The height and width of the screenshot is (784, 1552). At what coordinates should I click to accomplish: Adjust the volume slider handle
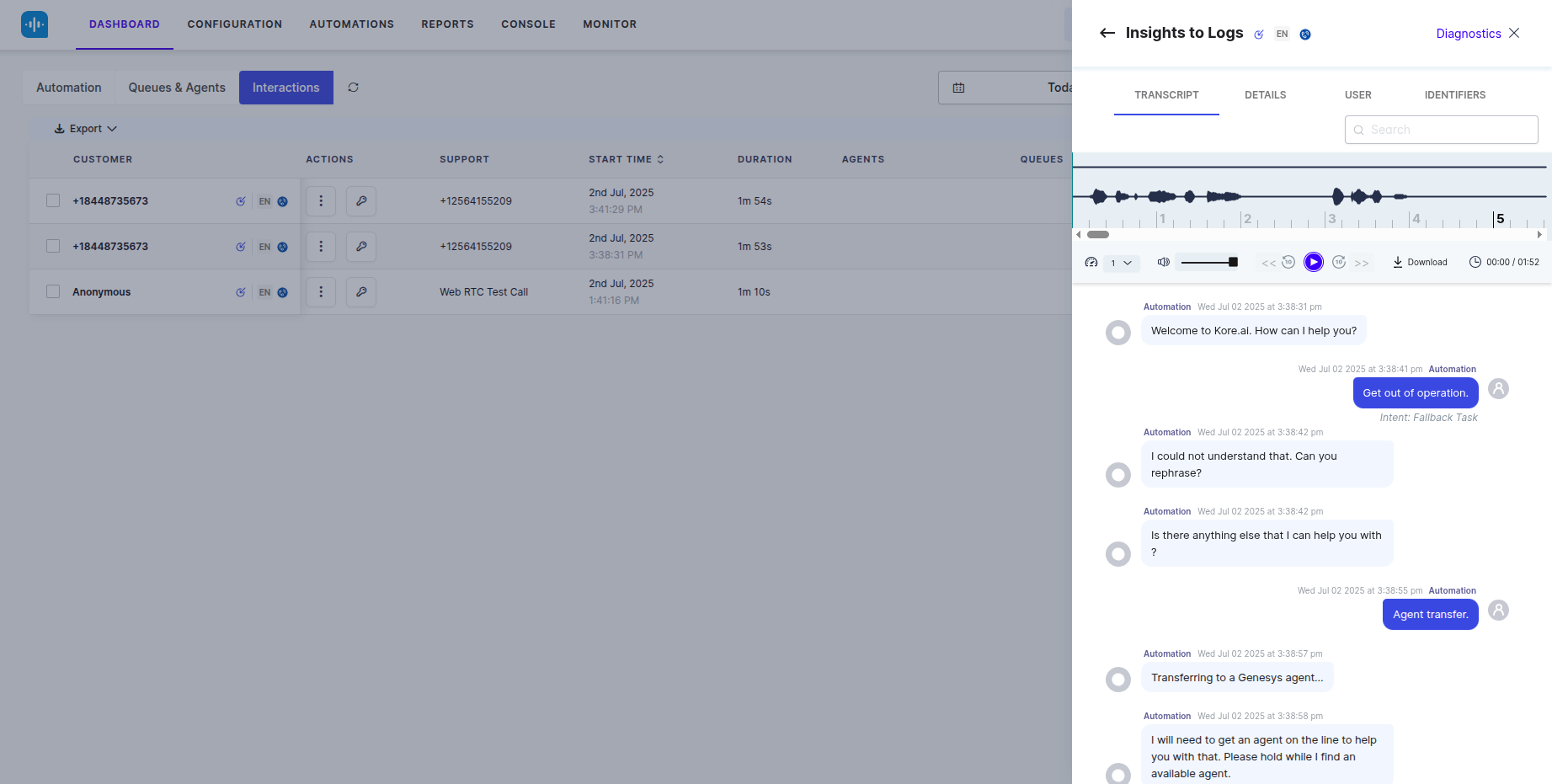coord(1233,263)
